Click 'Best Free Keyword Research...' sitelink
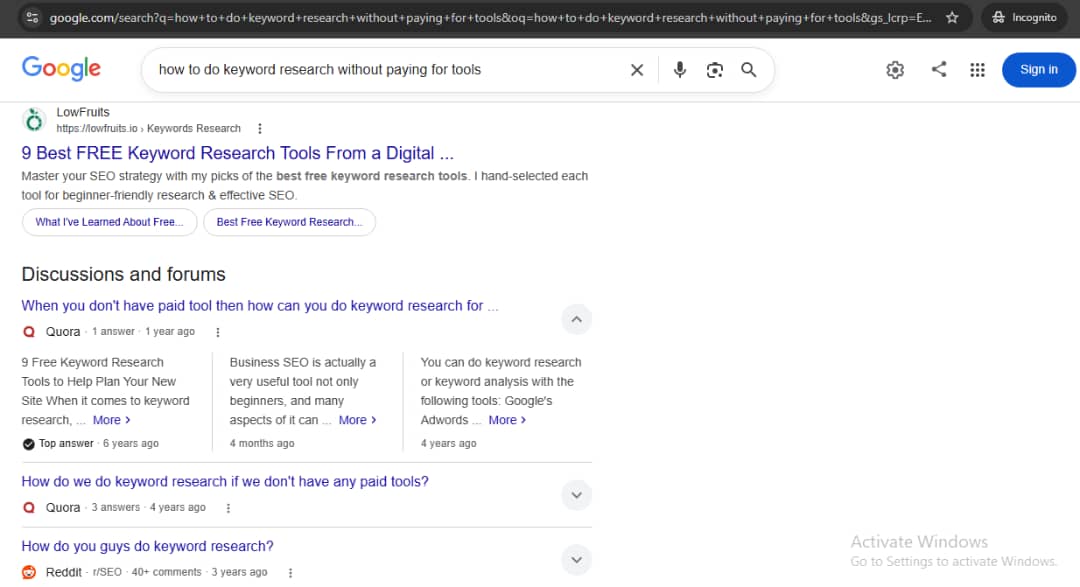 pyautogui.click(x=289, y=222)
